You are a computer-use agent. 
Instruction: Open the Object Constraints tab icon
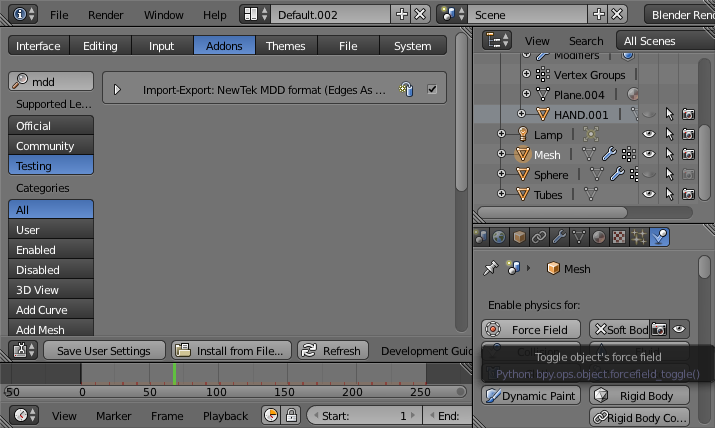[539, 237]
